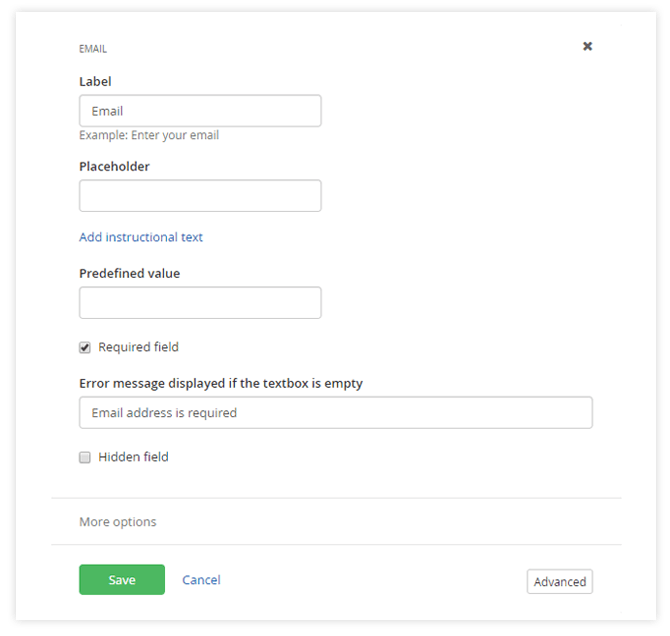
Task: Click the Cancel link
Action: (x=201, y=580)
